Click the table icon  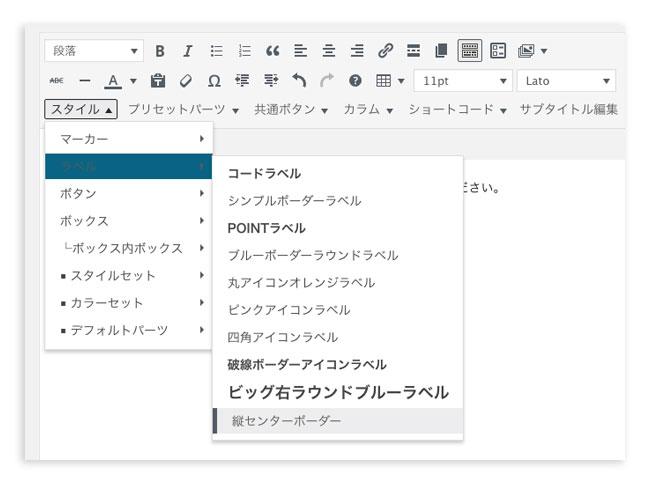(x=383, y=80)
